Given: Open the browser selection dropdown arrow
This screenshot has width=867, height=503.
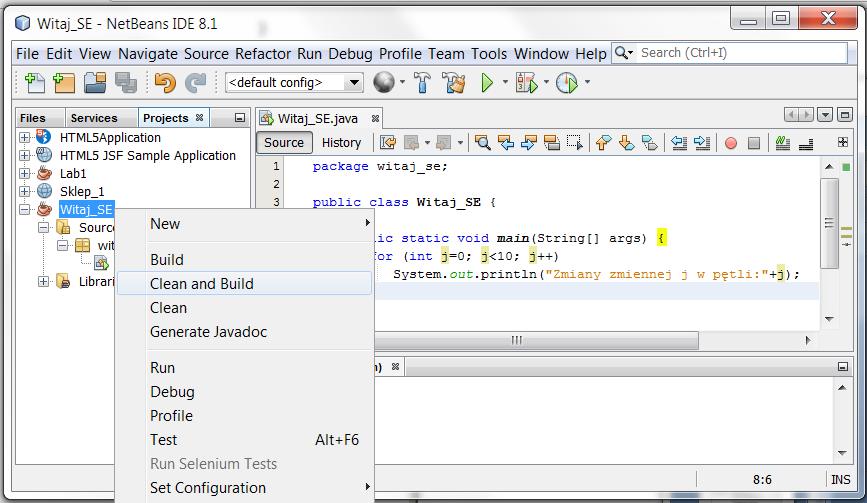Looking at the screenshot, I should point(402,82).
